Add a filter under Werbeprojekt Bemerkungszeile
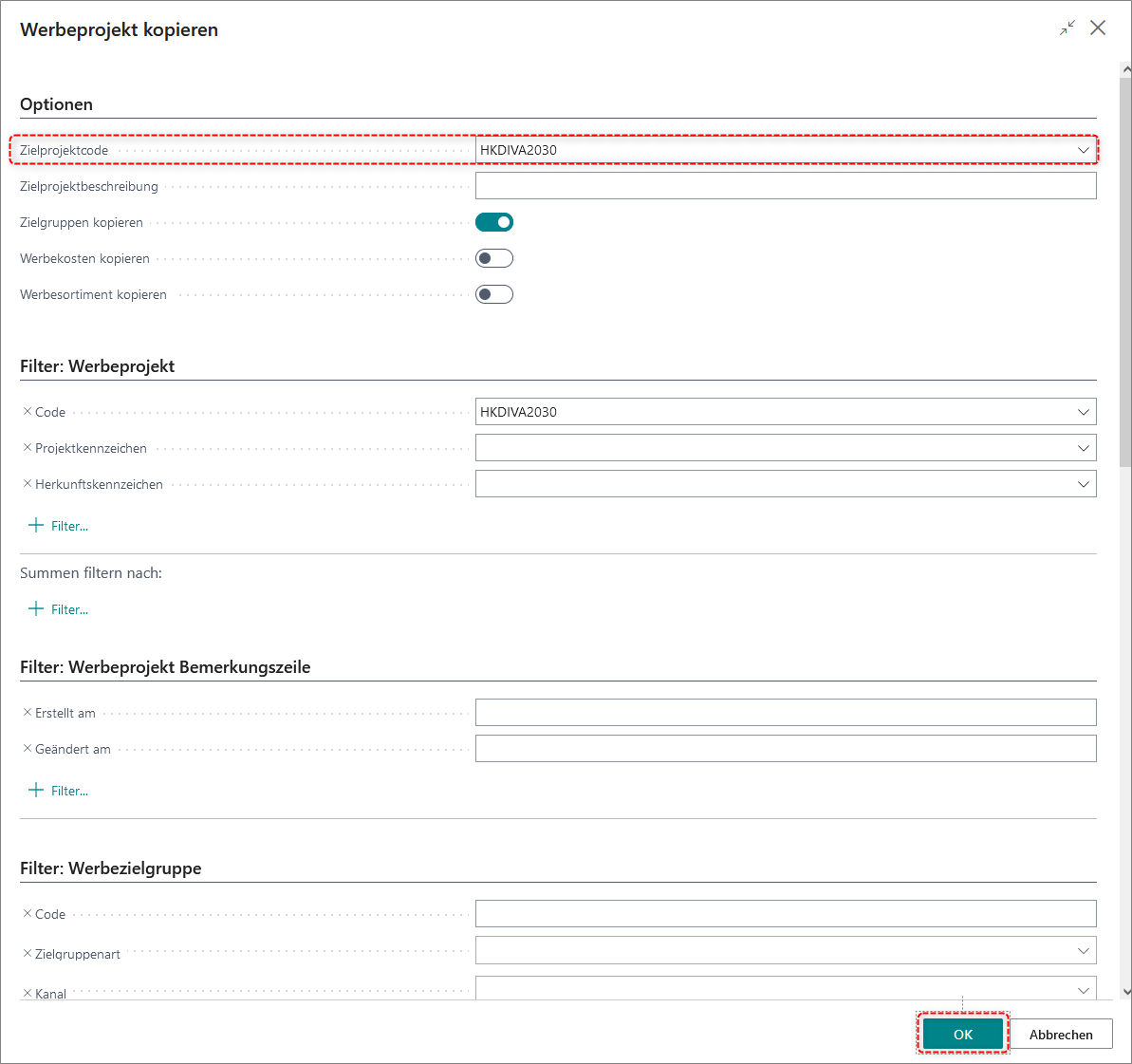The image size is (1132, 1064). (58, 791)
